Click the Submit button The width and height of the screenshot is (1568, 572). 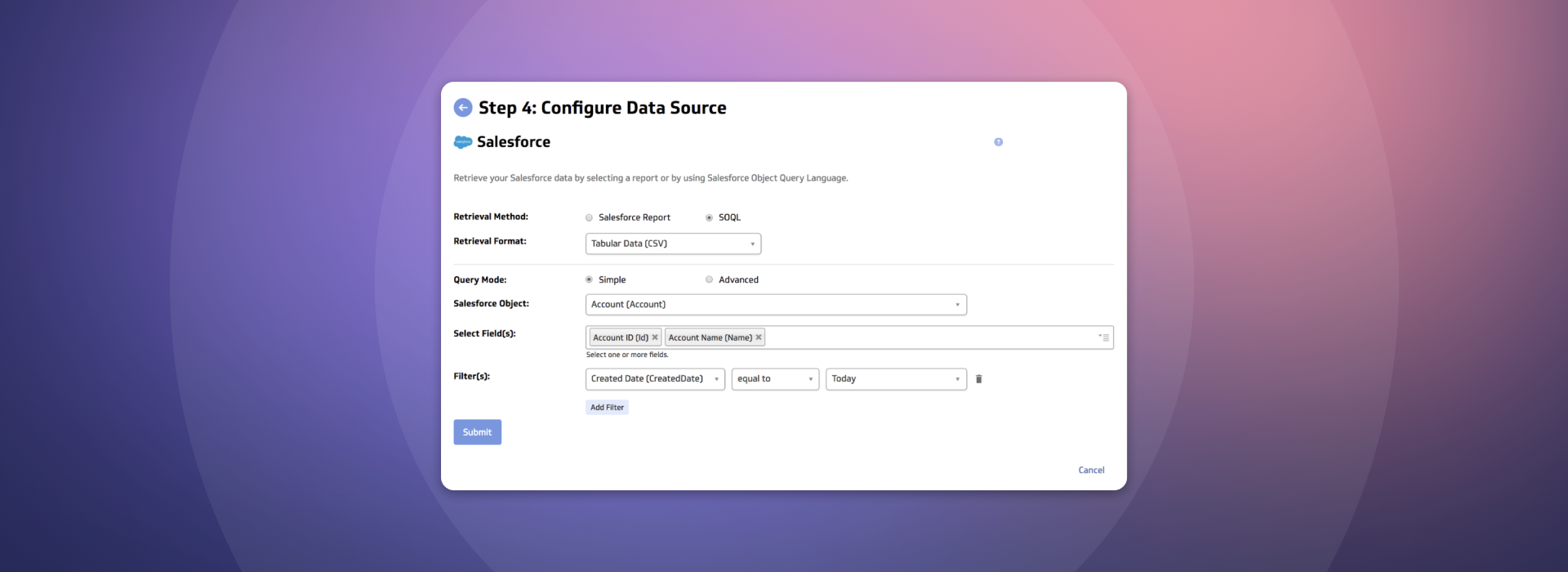(477, 432)
